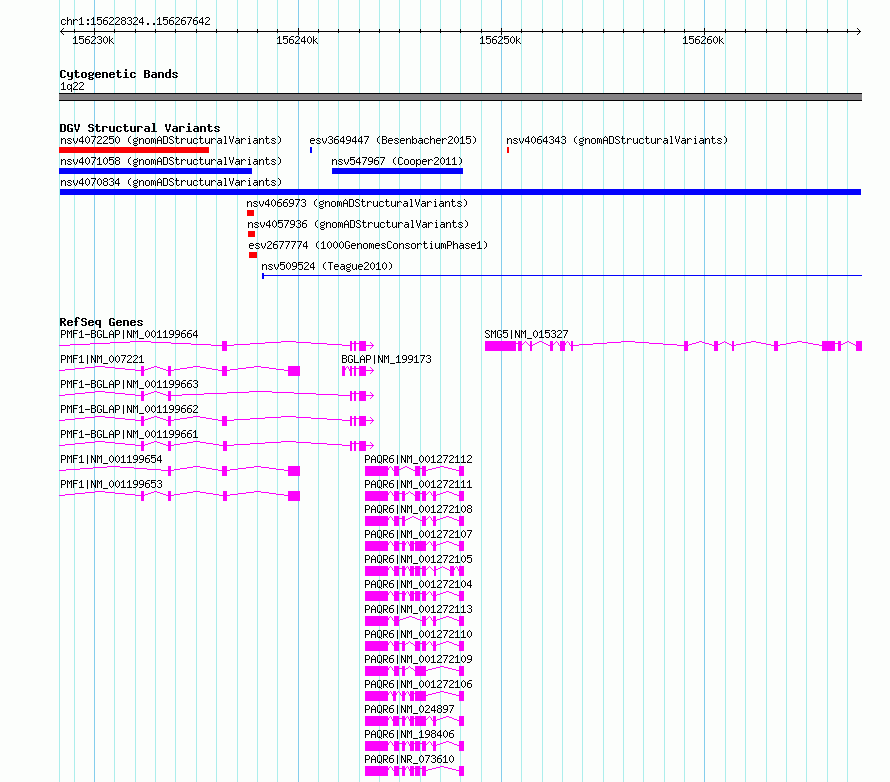Click the PAQR6|NM_024897 transcript label
This screenshot has width=890, height=782.
409,709
